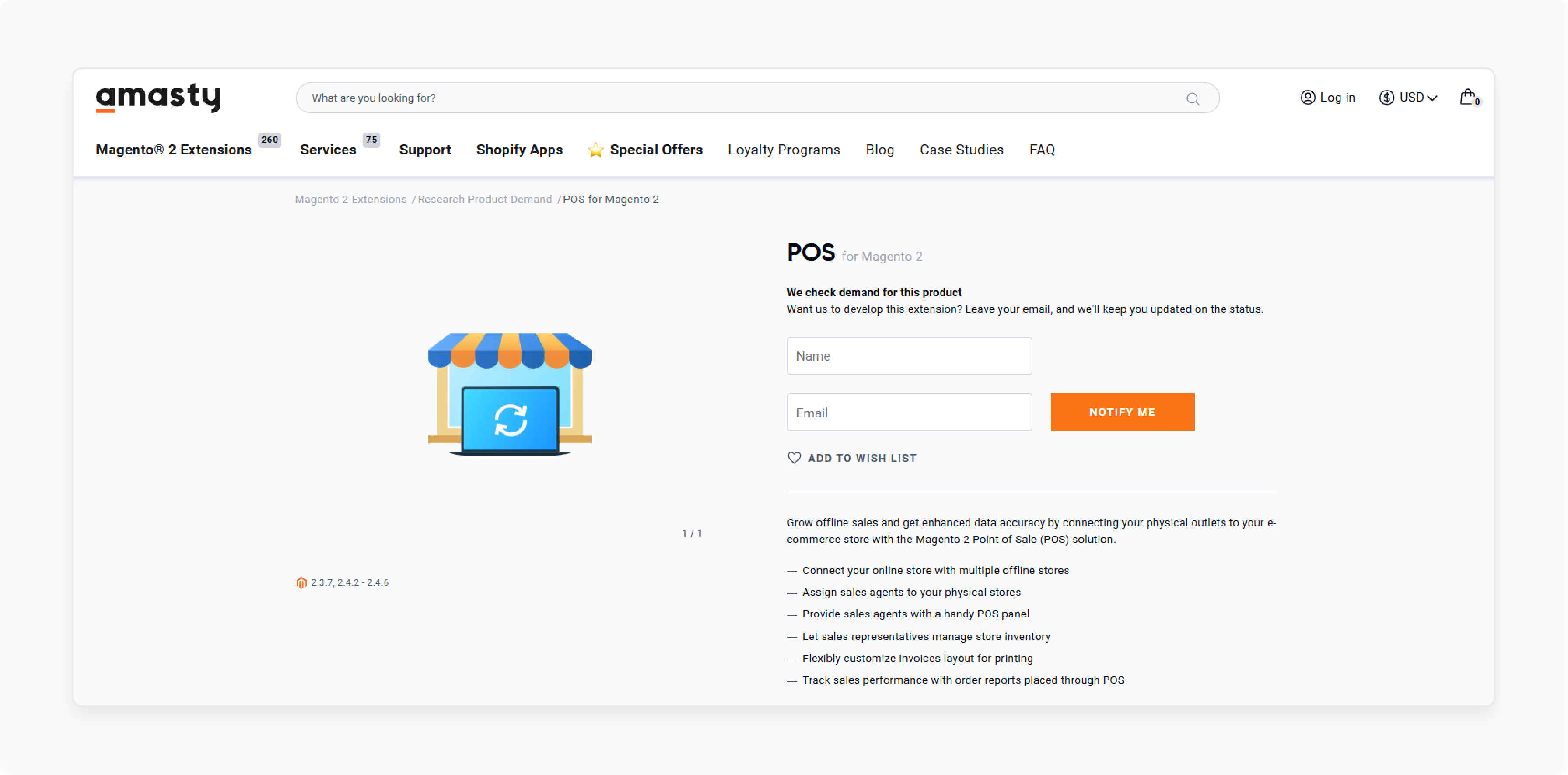
Task: Click 'Assign sales agents to your physical stores'
Action: 911,593
